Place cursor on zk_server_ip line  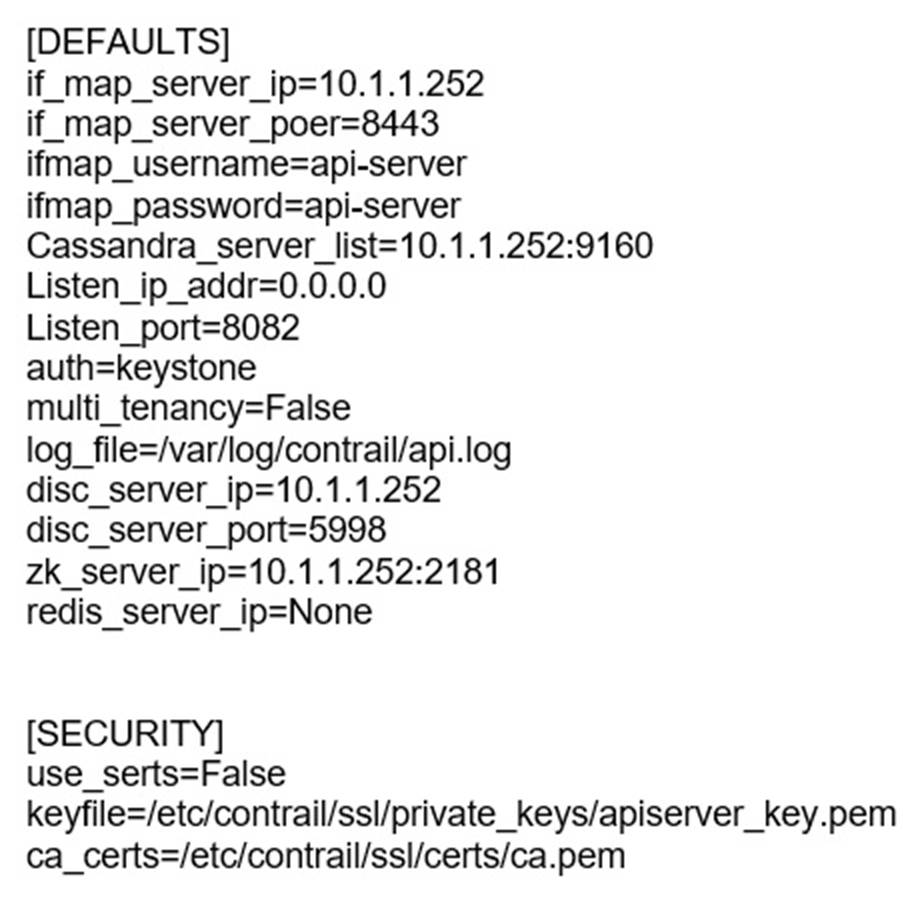pos(262,572)
